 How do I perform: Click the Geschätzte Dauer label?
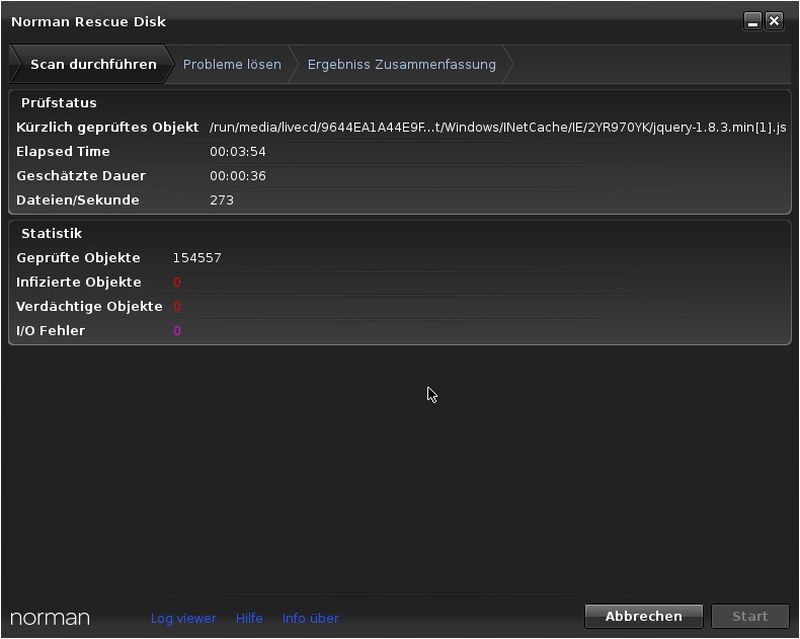point(81,176)
